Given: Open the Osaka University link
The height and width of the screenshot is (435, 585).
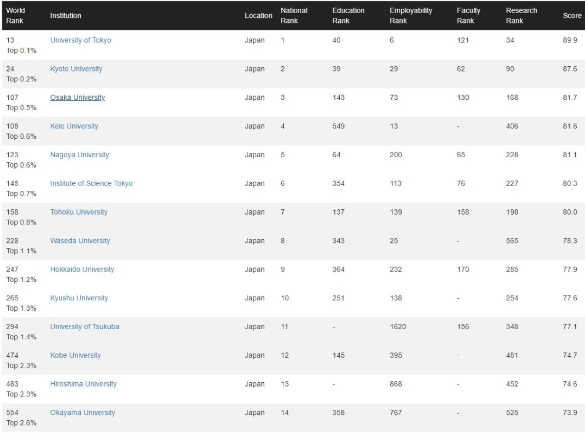Looking at the screenshot, I should tap(78, 98).
